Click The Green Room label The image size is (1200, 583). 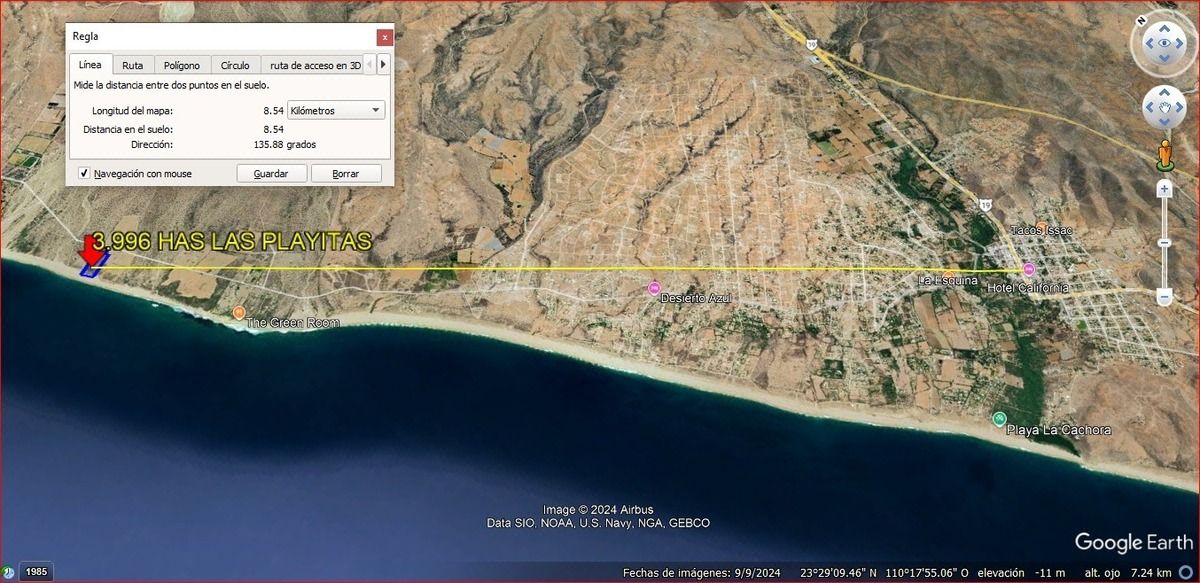293,323
